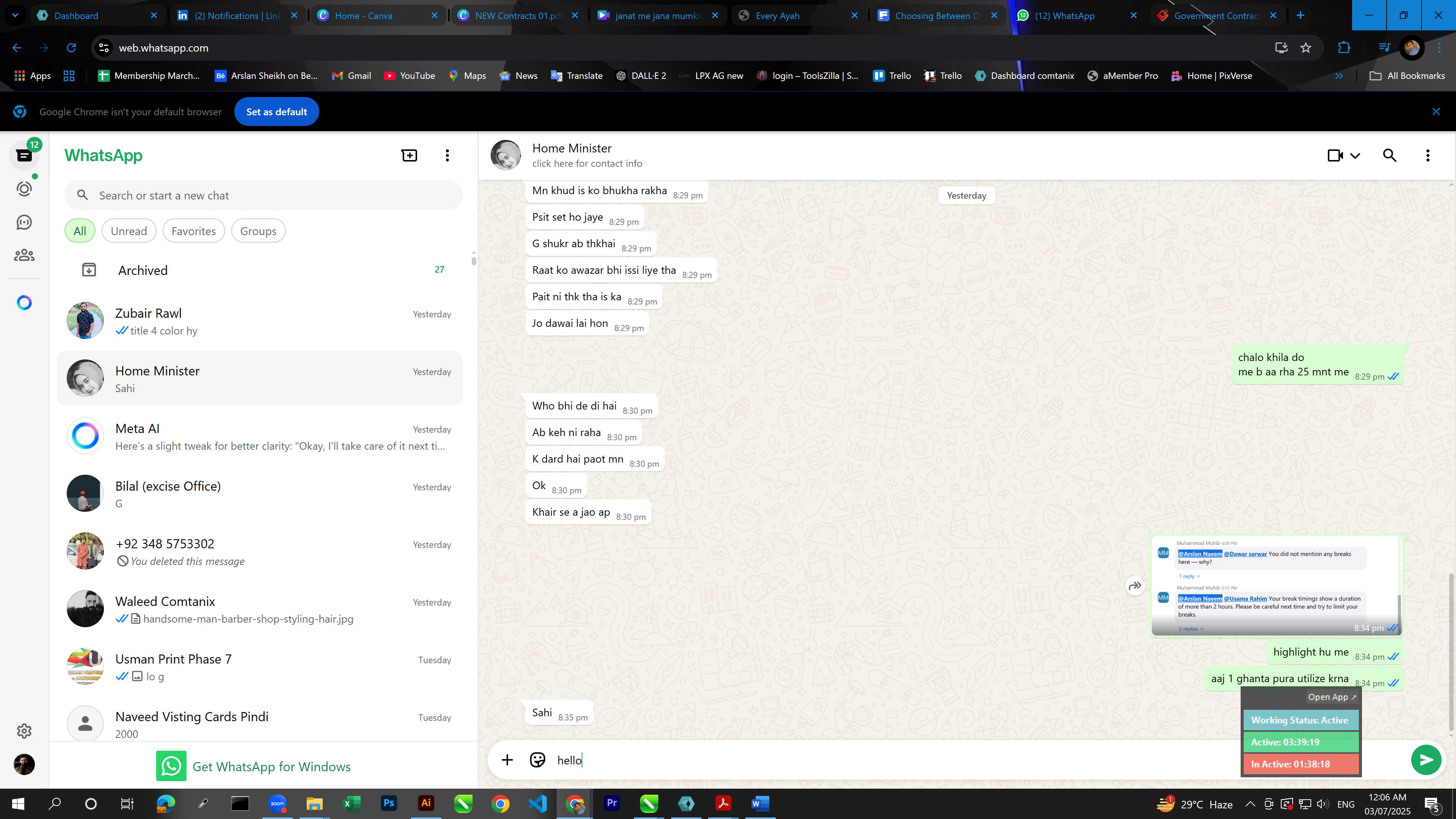
Task: Open the Archived chats row
Action: (x=260, y=270)
